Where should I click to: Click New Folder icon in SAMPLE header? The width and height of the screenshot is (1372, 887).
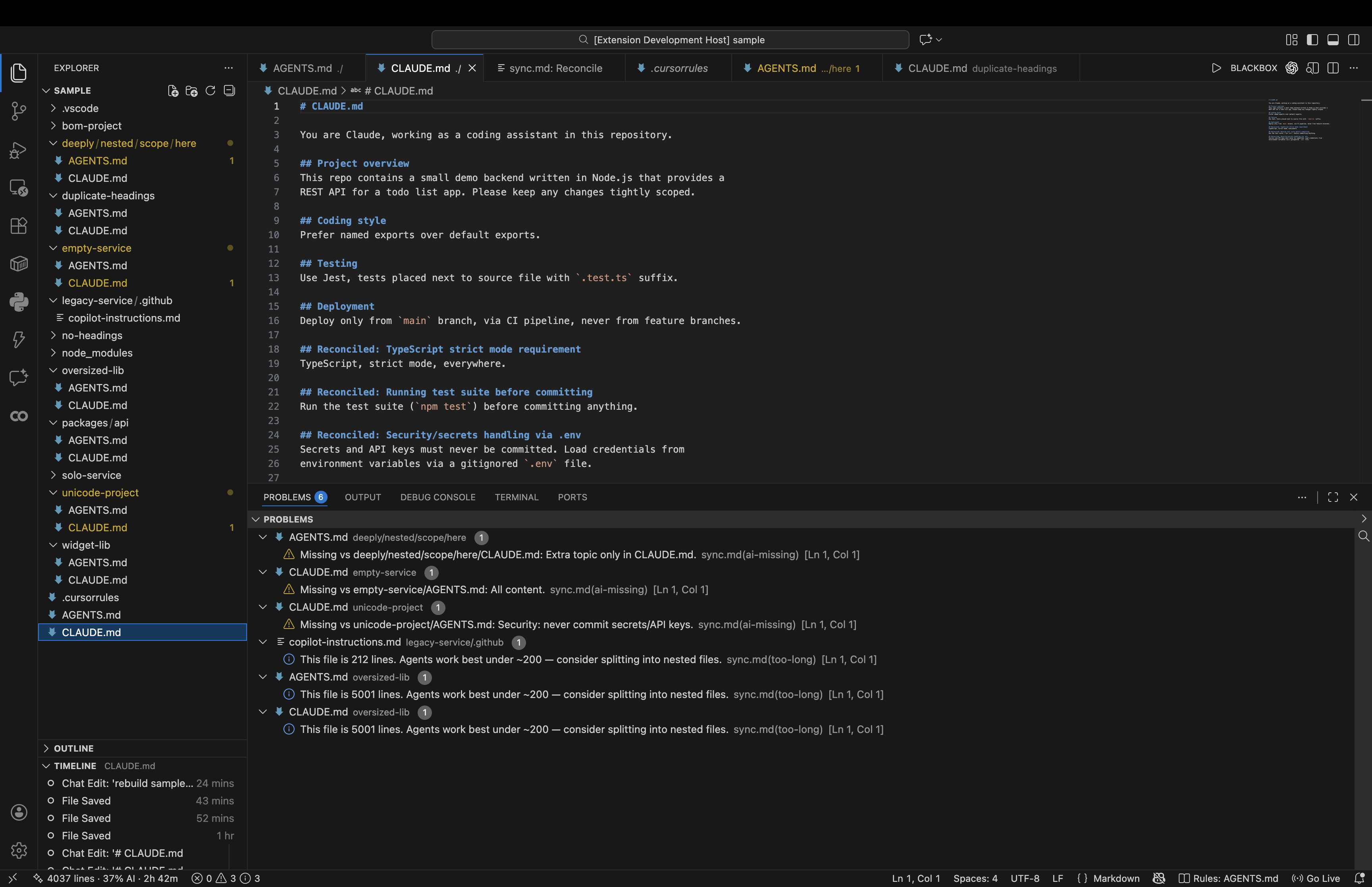[192, 91]
